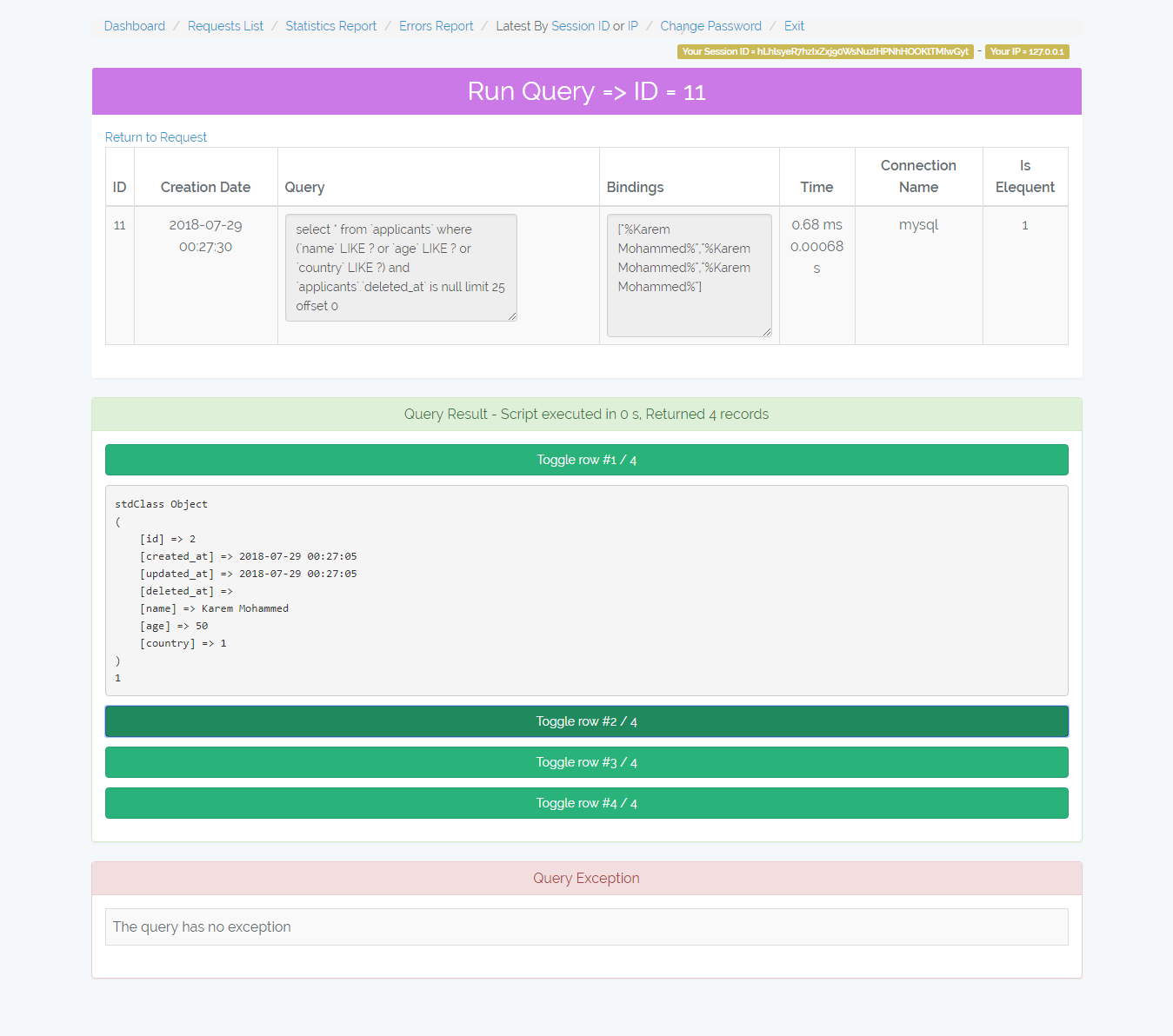
Task: Click the Bindings textarea resize handle
Action: click(x=767, y=332)
